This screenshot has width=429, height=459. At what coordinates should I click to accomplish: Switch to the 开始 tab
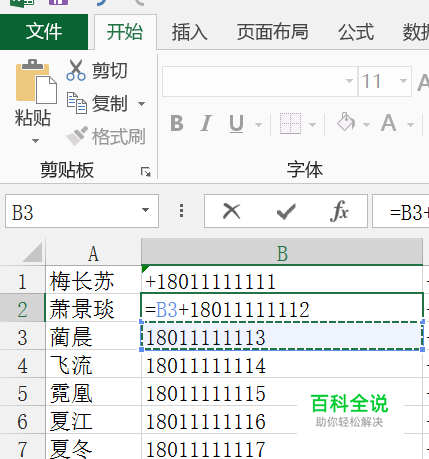(125, 32)
